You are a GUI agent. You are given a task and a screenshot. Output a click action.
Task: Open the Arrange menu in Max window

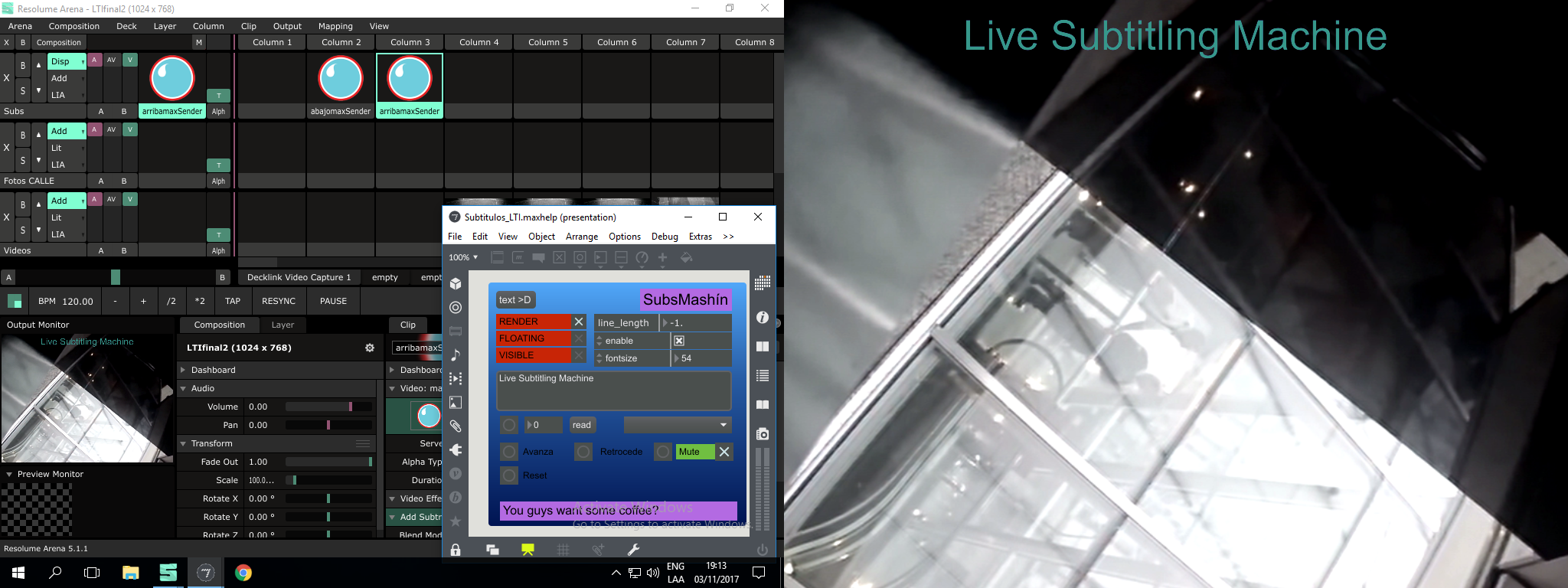click(582, 237)
